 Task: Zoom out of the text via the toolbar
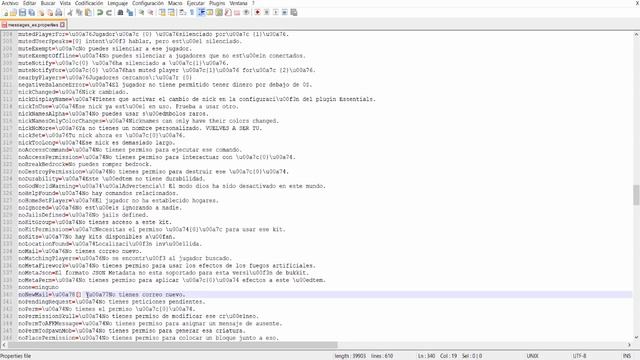[x=150, y=13]
